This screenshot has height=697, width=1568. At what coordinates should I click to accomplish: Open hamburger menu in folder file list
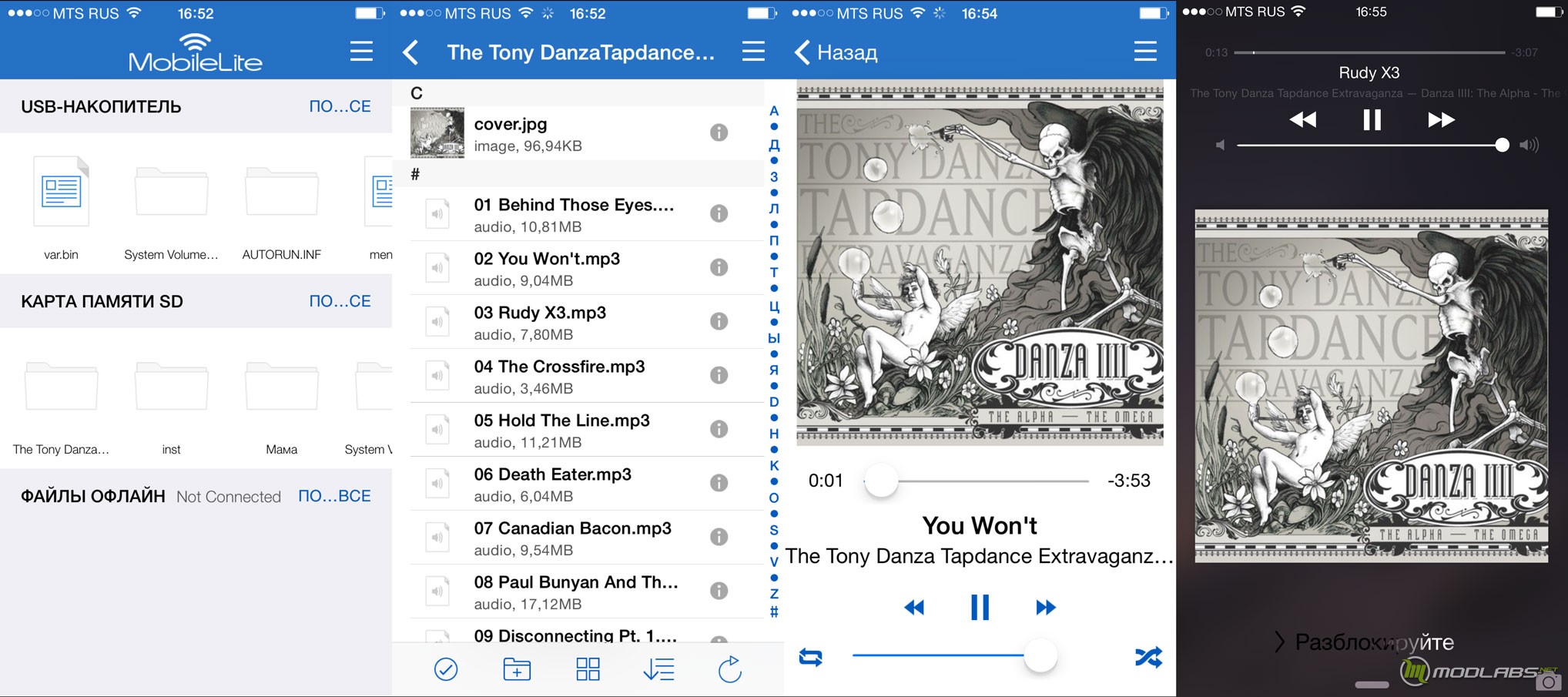pos(753,52)
